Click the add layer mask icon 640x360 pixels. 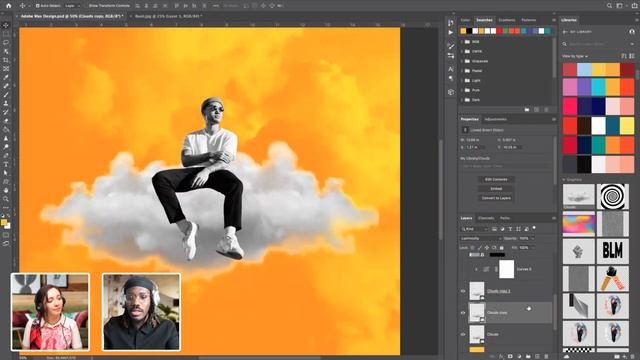[x=510, y=356]
